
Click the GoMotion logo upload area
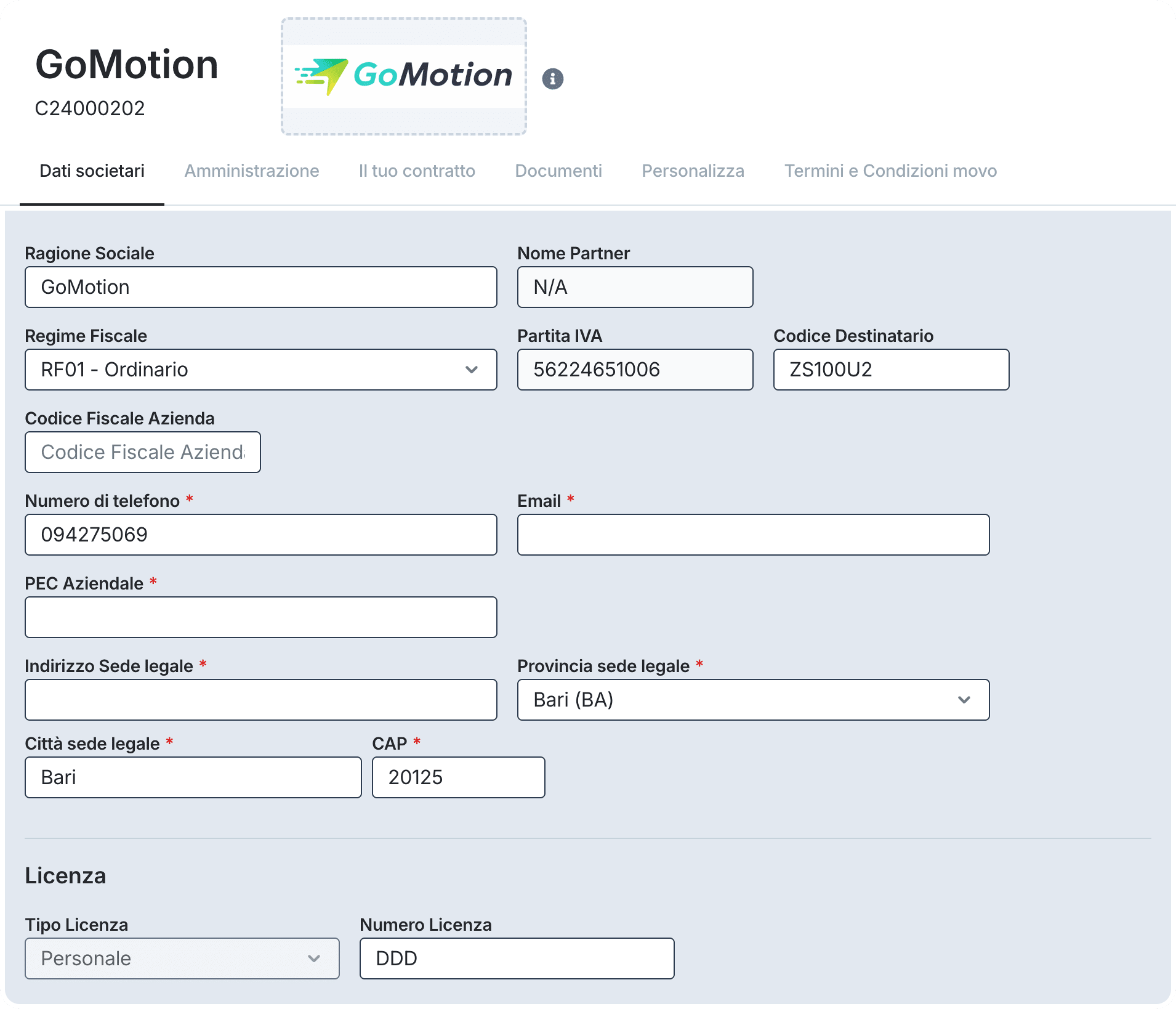(404, 76)
